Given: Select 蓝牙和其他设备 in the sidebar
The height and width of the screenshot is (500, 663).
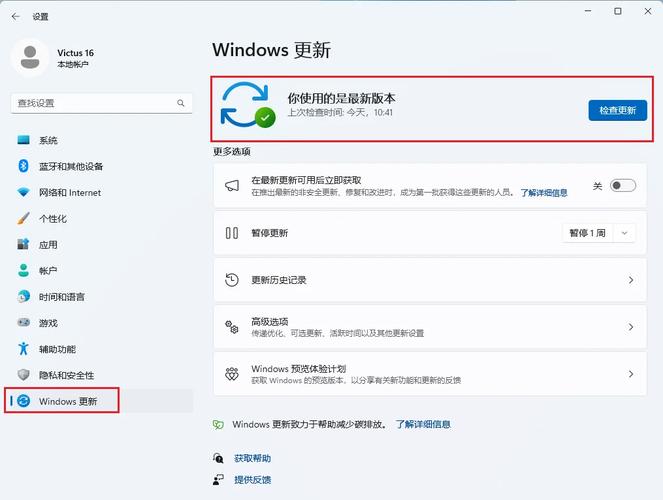Looking at the screenshot, I should coord(70,166).
